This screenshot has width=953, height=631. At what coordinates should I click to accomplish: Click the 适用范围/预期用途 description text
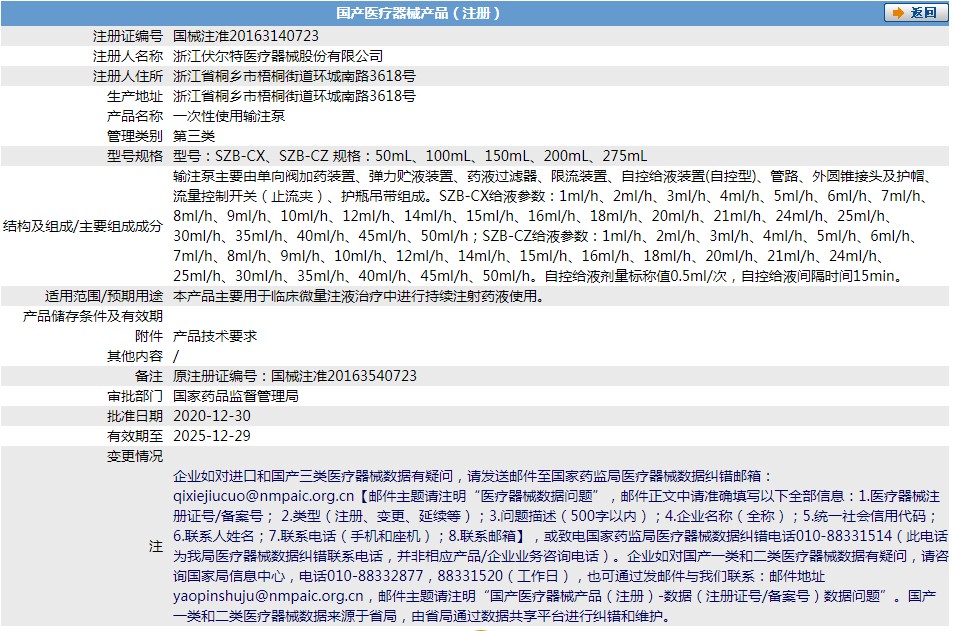[x=359, y=296]
